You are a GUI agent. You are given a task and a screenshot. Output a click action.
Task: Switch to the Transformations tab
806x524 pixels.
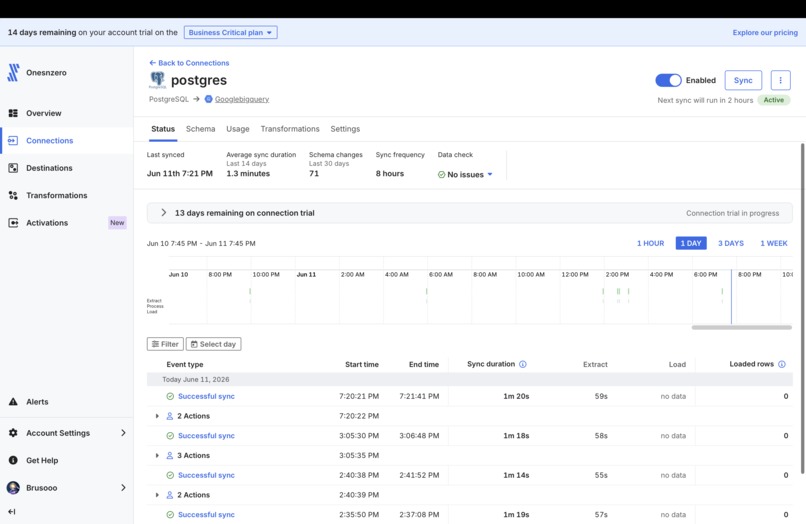[x=290, y=129]
